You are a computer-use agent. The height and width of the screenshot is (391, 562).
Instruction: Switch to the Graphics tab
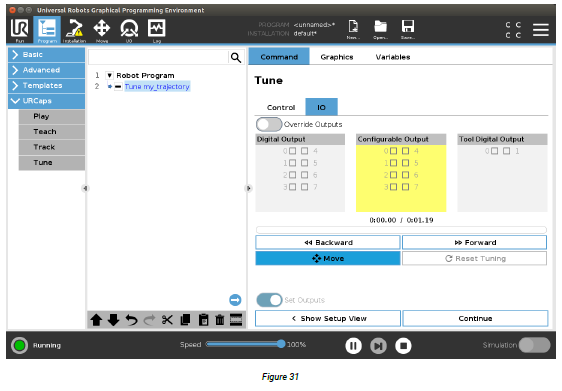pyautogui.click(x=337, y=57)
